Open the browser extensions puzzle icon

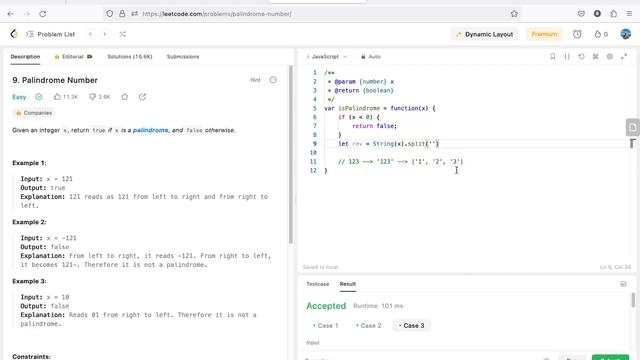[613, 14]
